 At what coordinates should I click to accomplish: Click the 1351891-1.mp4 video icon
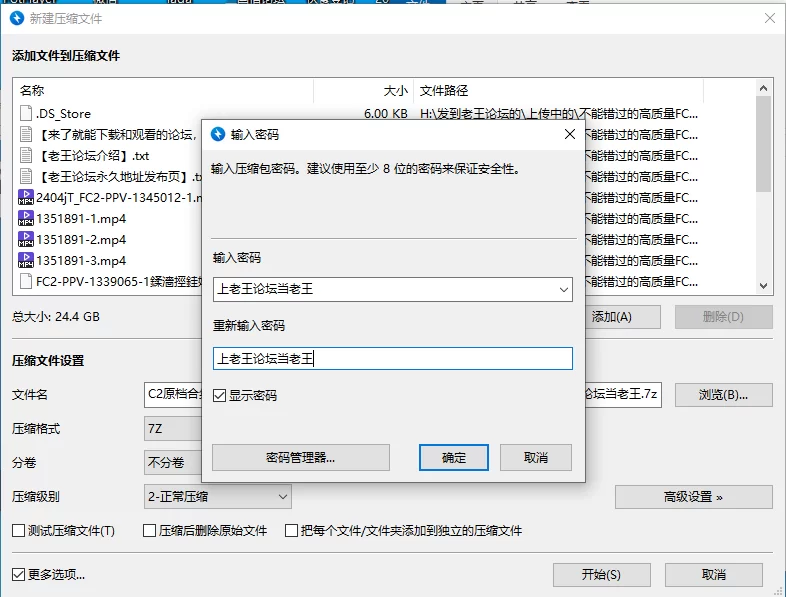pyautogui.click(x=26, y=219)
